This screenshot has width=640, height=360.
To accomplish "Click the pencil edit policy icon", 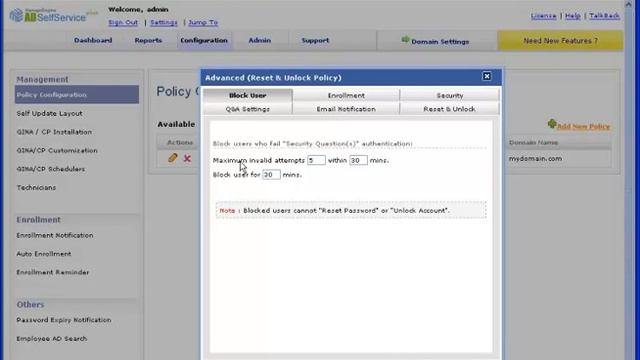I will pyautogui.click(x=173, y=158).
